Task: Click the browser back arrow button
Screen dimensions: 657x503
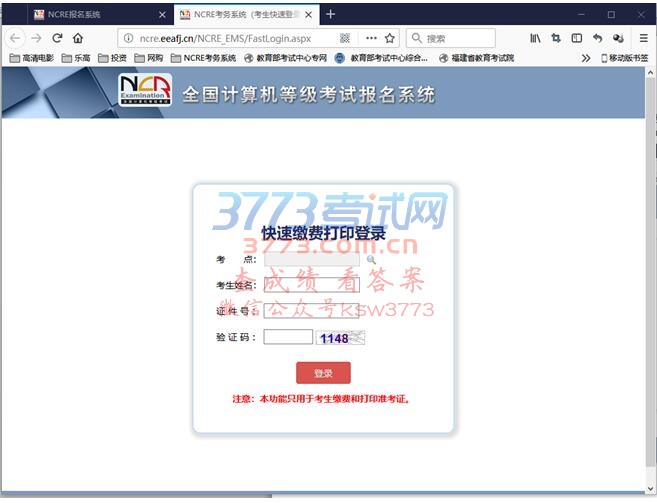Action: (x=15, y=38)
